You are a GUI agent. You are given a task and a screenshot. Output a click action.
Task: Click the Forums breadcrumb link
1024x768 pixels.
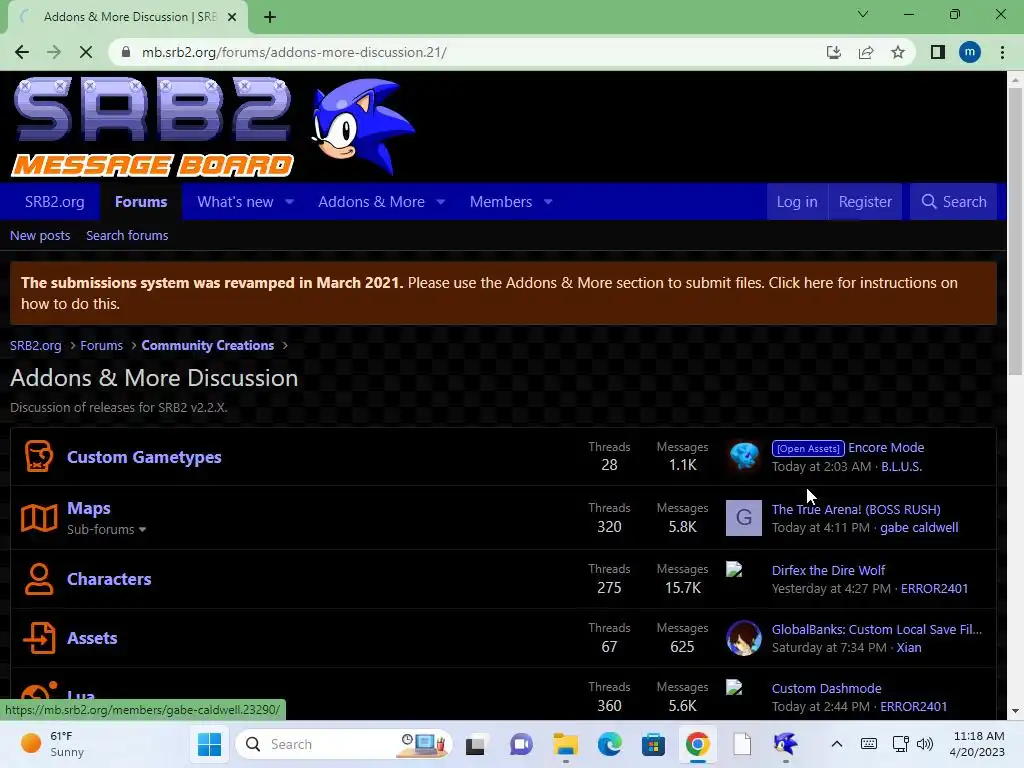(101, 345)
